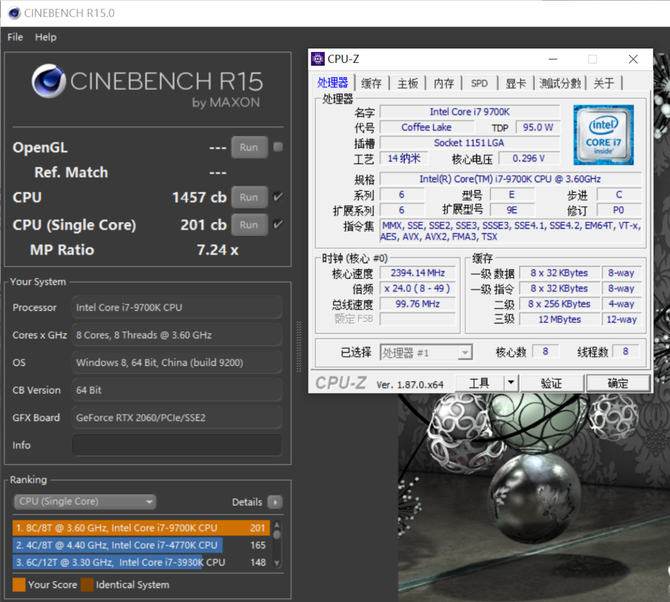Click the 核心电压 value 0.296 V
670x602 pixels.
(x=529, y=159)
